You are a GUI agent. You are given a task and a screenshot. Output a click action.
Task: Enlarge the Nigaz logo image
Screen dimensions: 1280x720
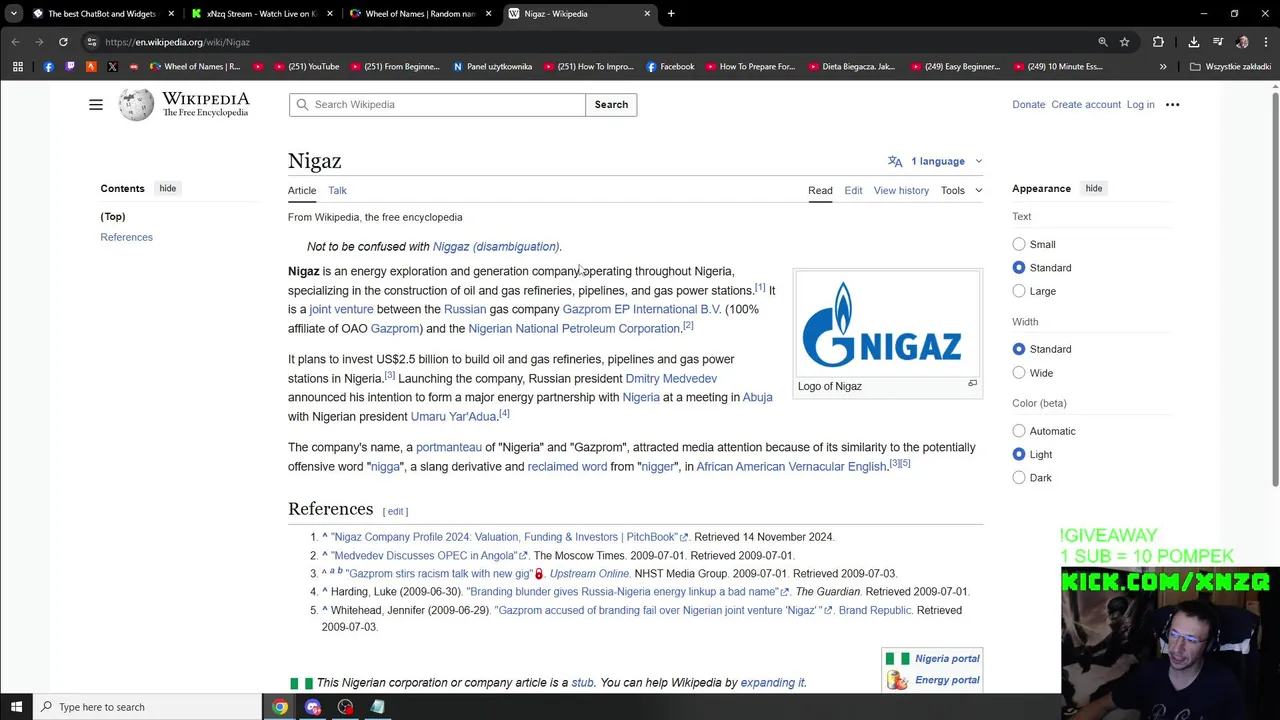click(972, 383)
